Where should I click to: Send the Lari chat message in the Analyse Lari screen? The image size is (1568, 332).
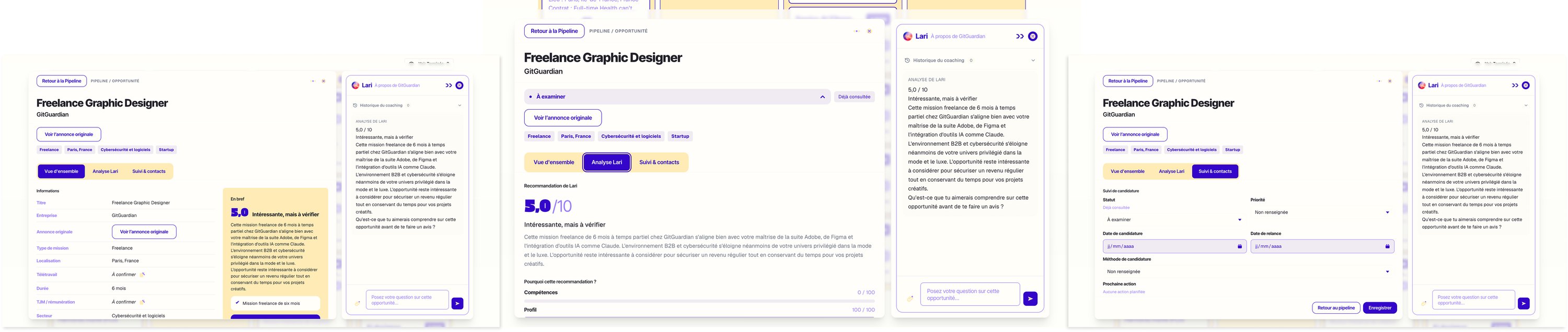(1030, 299)
